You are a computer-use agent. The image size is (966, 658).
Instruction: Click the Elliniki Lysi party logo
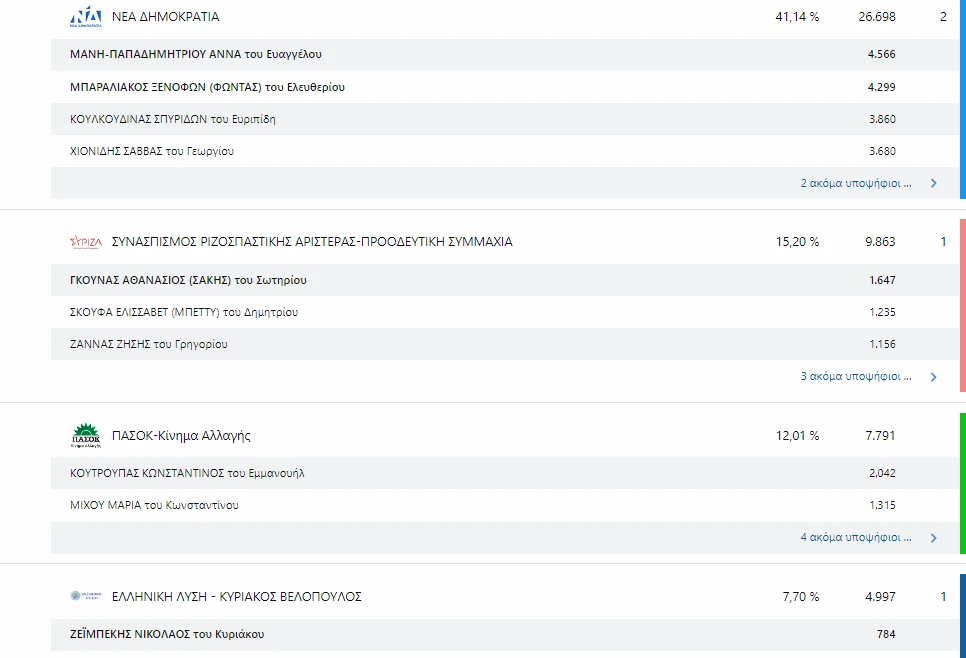point(86,597)
